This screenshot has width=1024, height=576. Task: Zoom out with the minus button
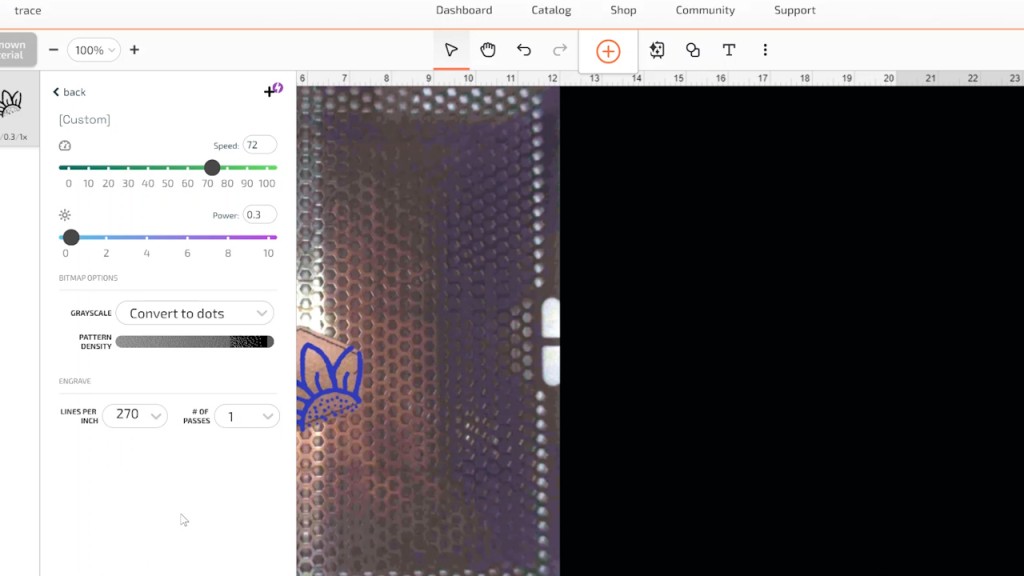coord(54,50)
